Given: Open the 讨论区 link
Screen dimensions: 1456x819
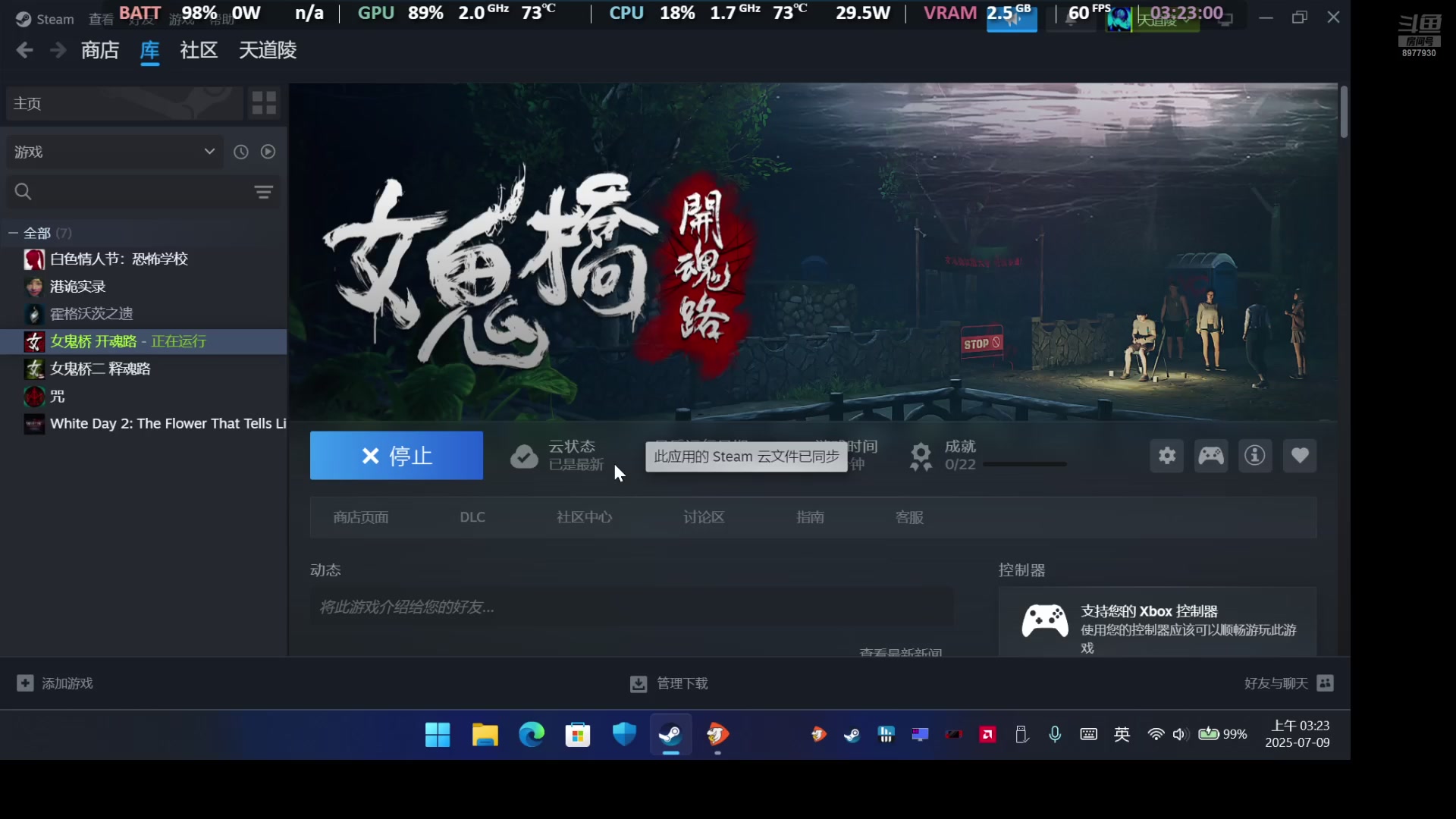Looking at the screenshot, I should pos(704,517).
